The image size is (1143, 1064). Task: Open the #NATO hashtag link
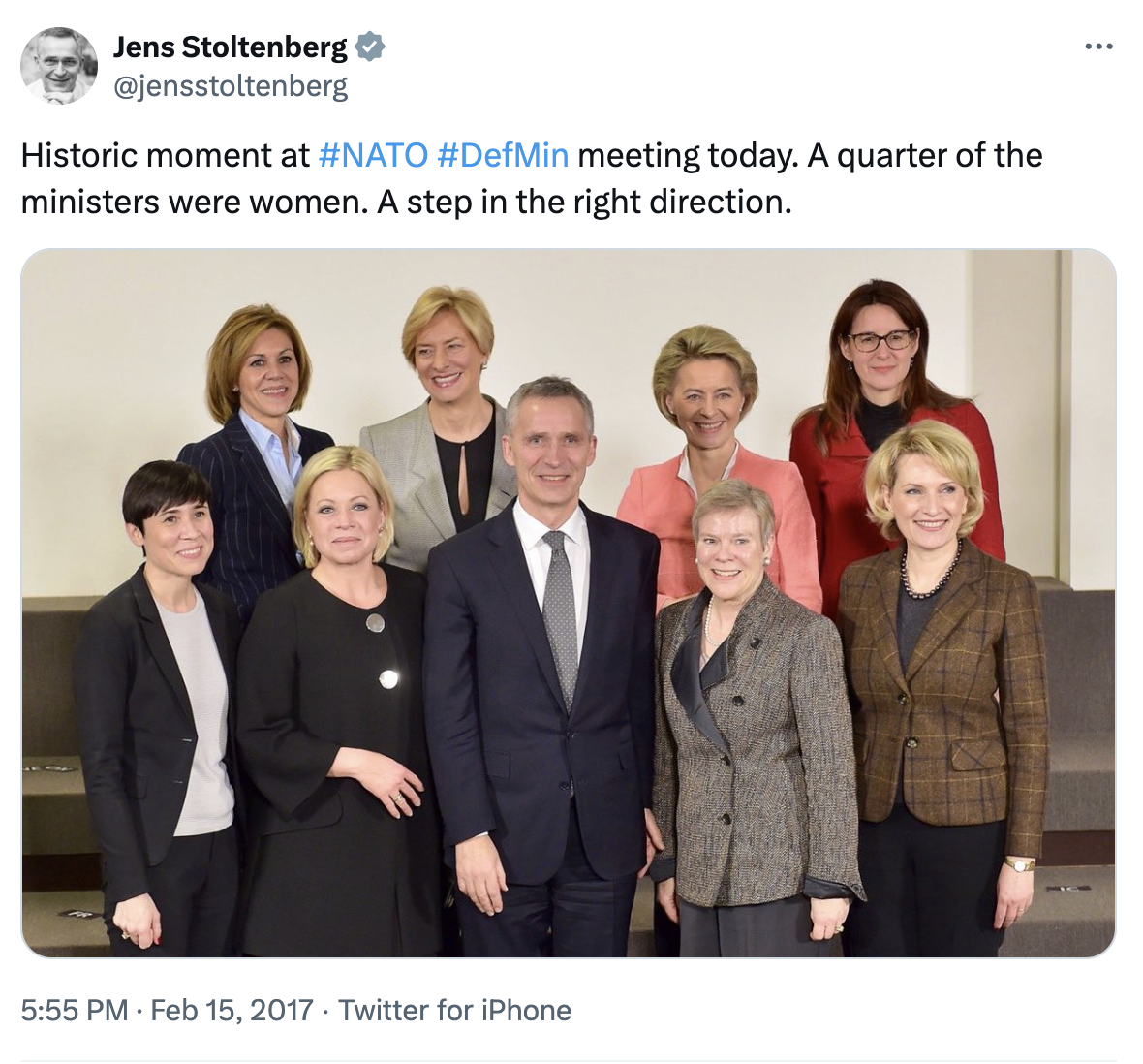373,155
